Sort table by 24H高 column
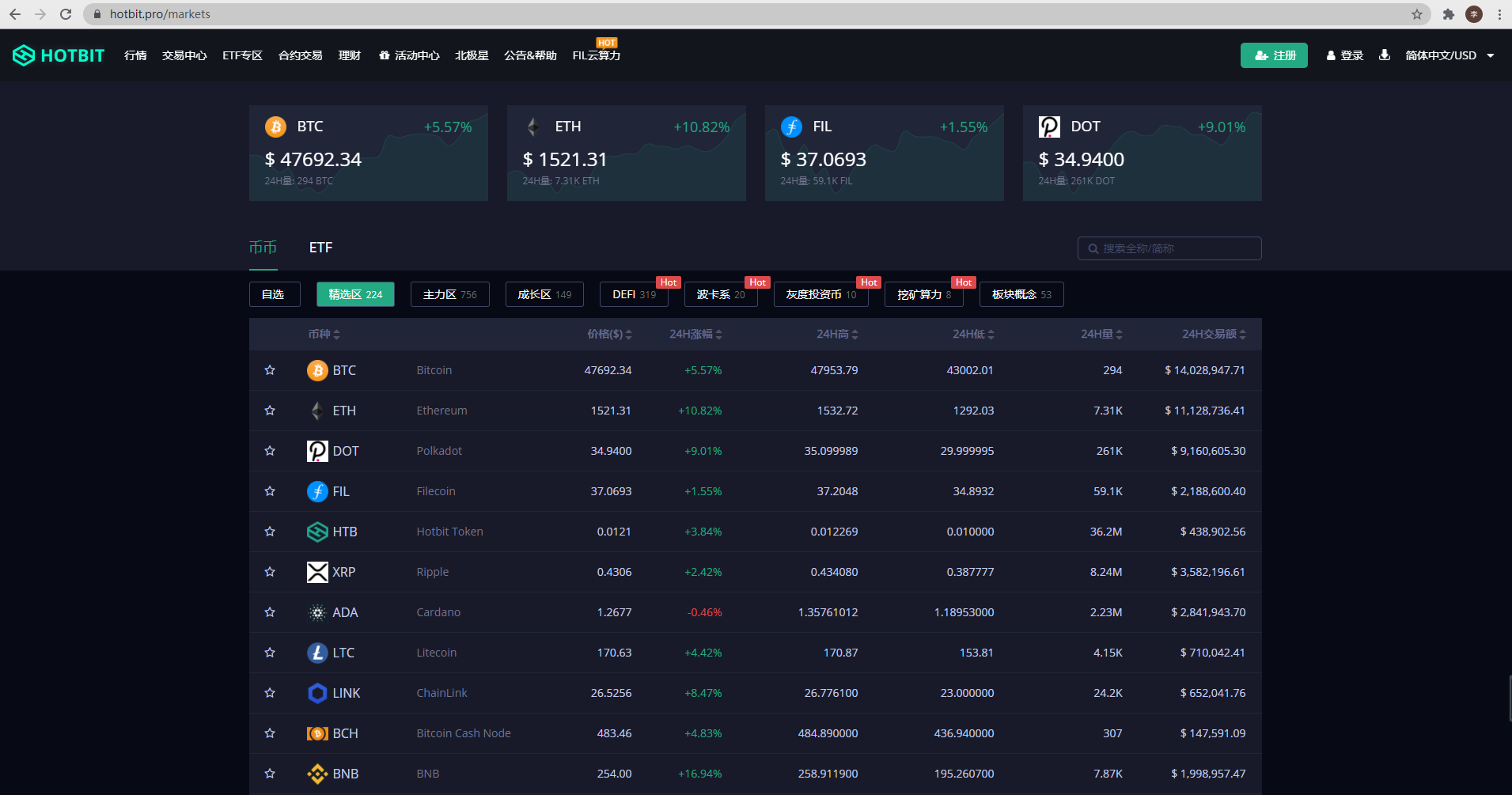The height and width of the screenshot is (795, 1512). point(837,334)
